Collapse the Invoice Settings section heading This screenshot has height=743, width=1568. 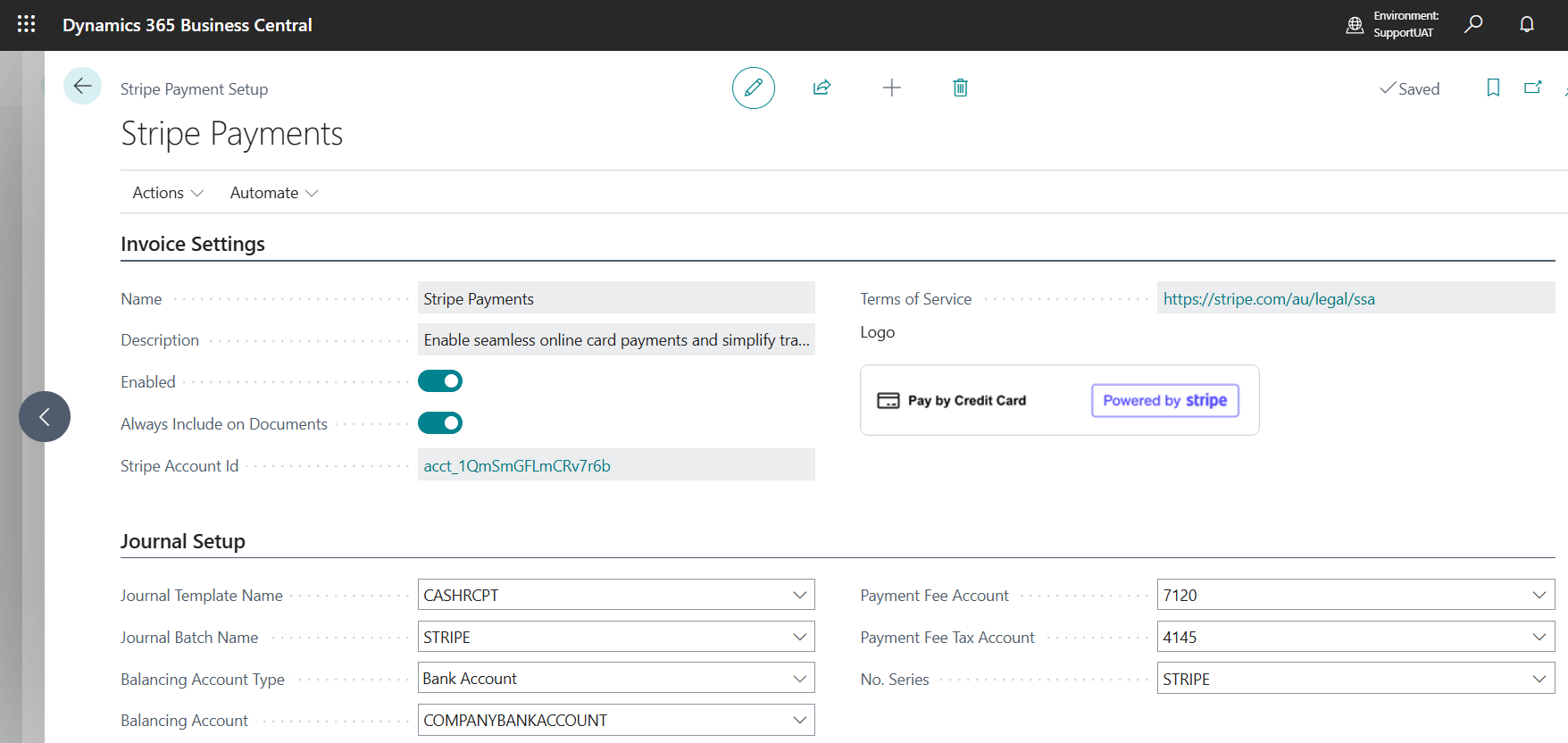(193, 244)
